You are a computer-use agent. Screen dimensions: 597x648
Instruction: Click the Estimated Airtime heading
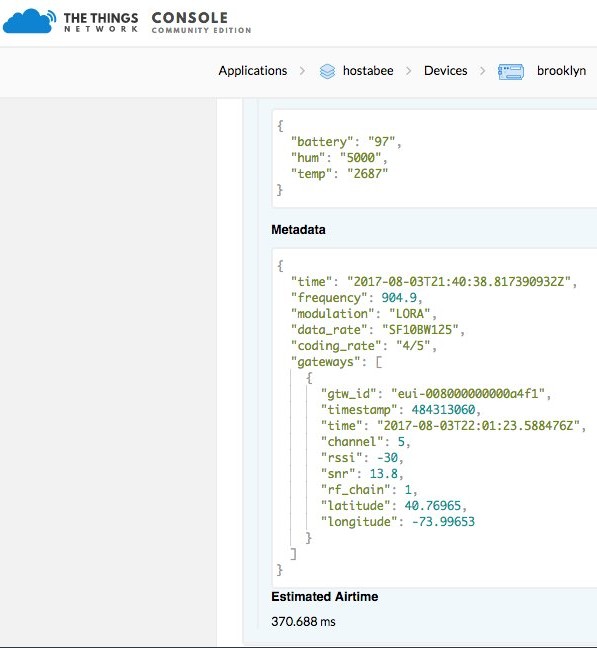pos(324,597)
